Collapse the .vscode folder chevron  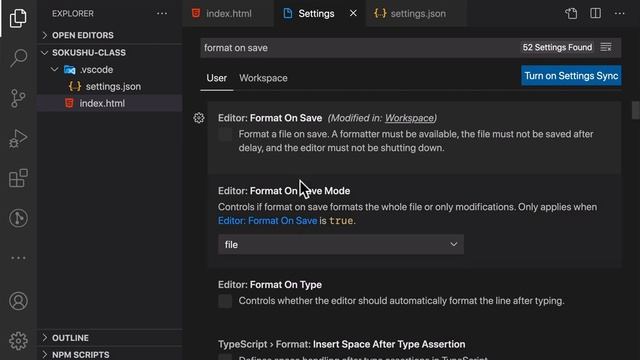55,70
